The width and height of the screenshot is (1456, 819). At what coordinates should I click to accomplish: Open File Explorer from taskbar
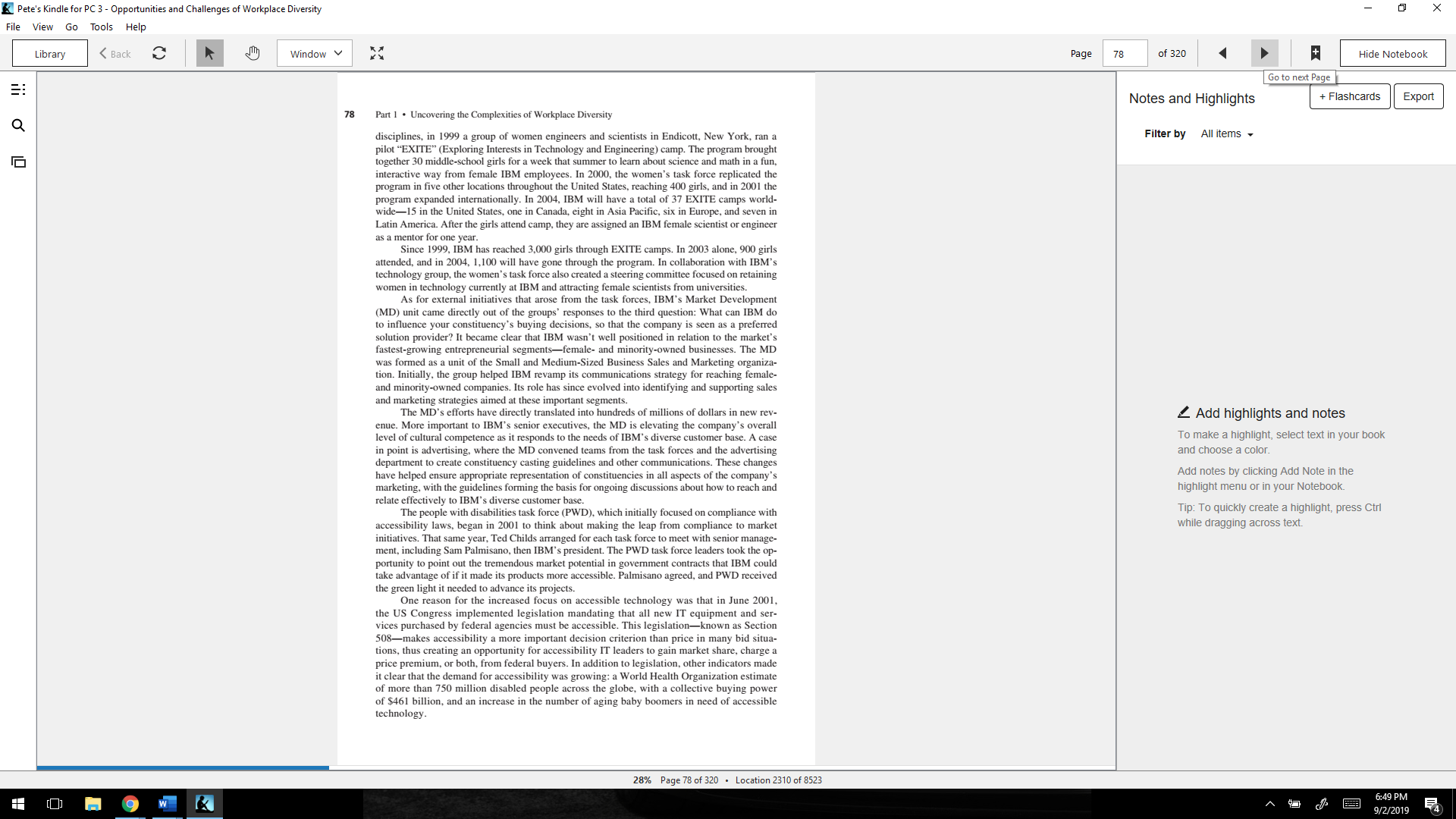click(x=93, y=804)
